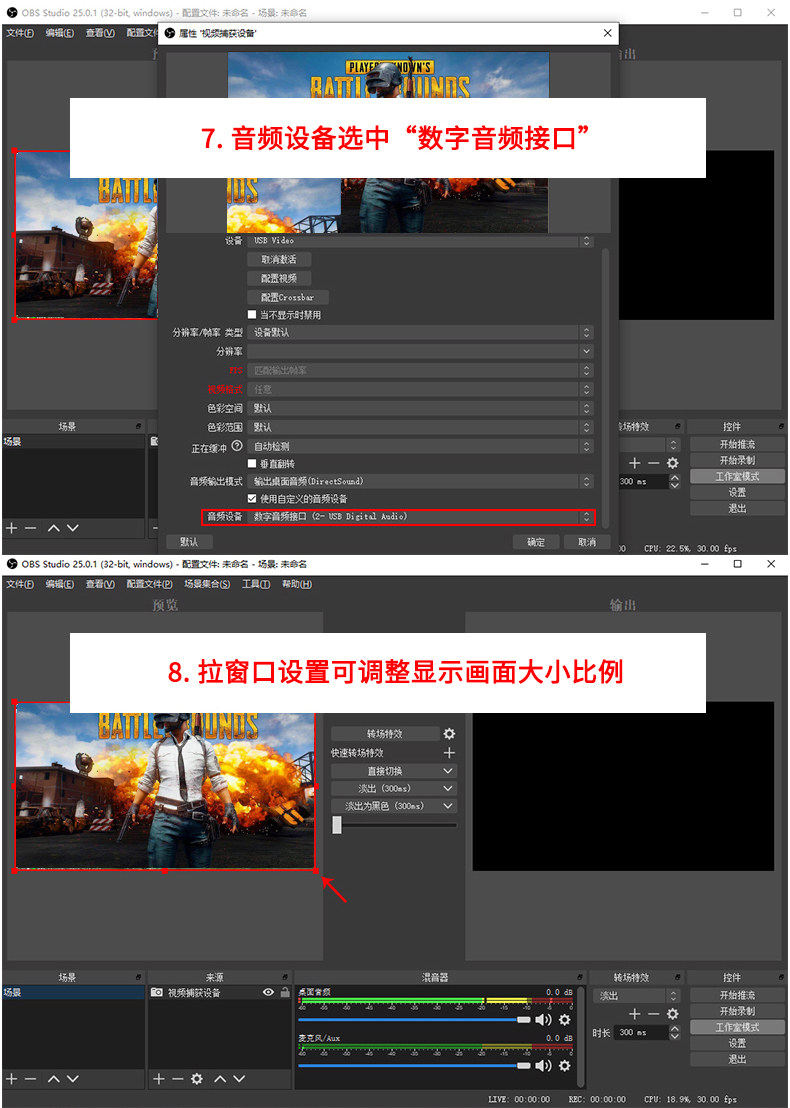Add a source with the plus icon in 来源 panel

coord(158,1079)
